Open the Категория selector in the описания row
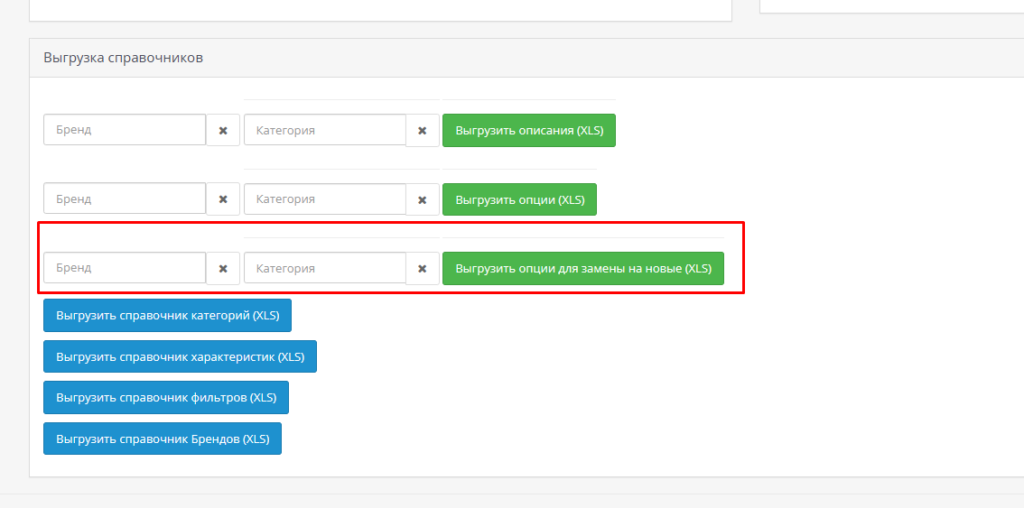1024x508 pixels. [325, 130]
